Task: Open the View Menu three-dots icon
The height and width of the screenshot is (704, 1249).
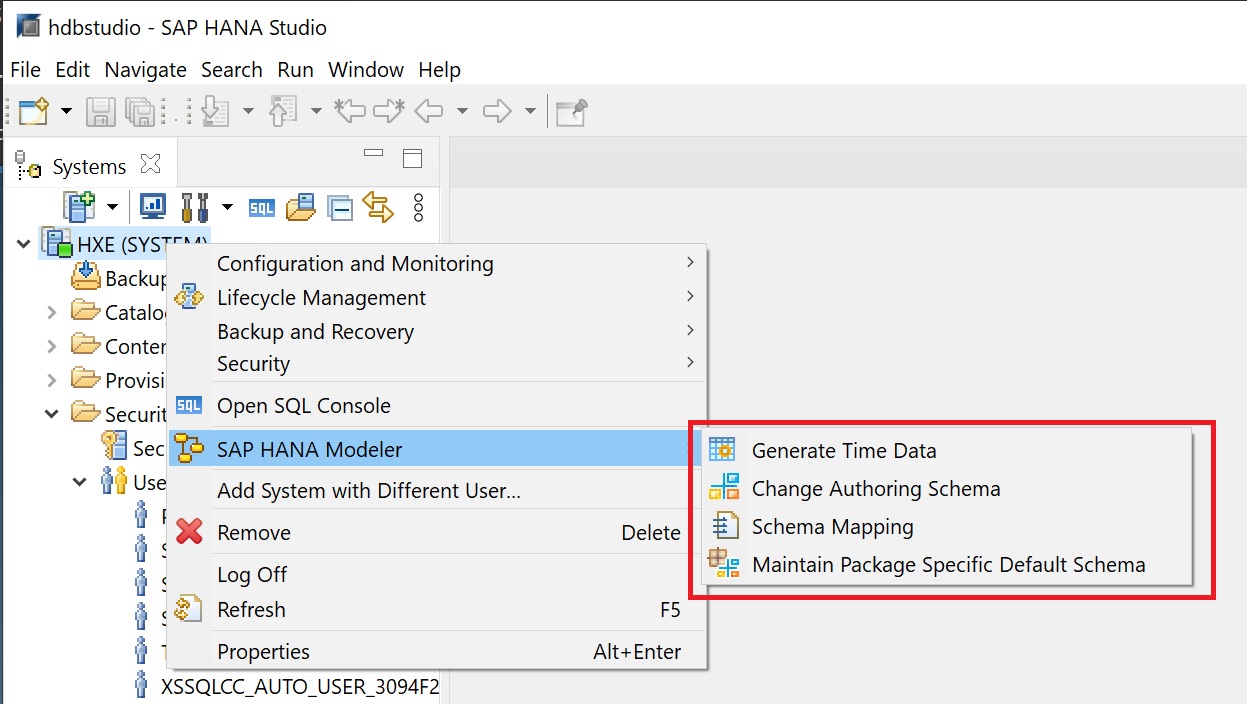Action: click(x=418, y=207)
